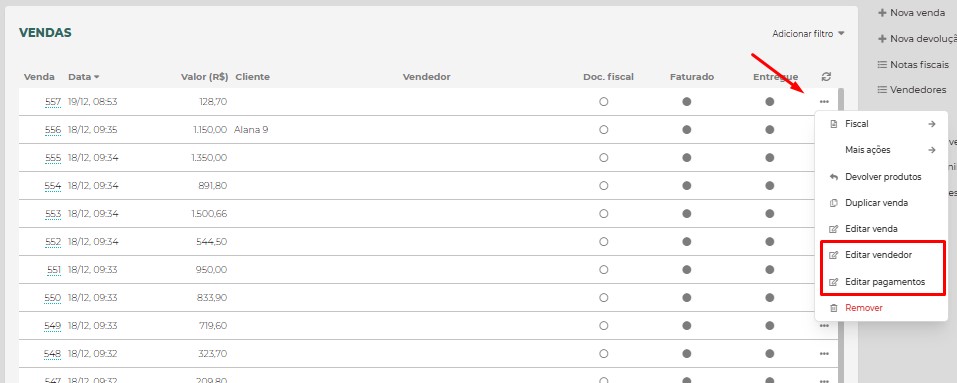This screenshot has width=957, height=383.
Task: Click the list icon beside Vendedores
Action: tap(882, 90)
